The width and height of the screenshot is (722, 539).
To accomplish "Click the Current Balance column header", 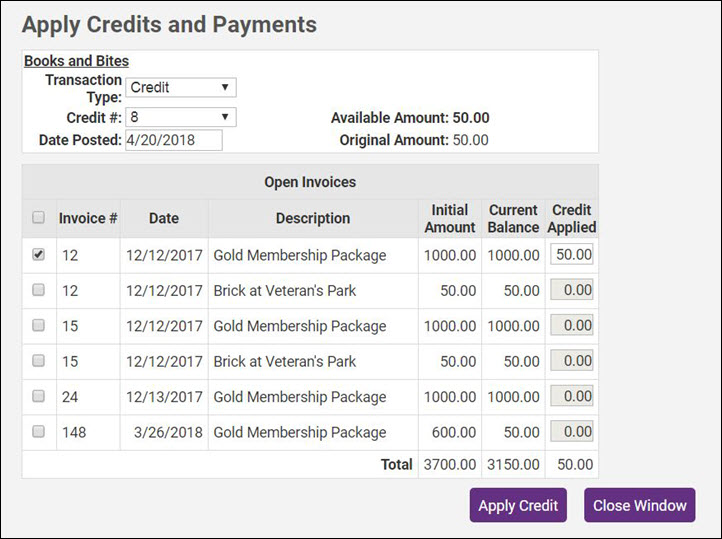I will coord(513,218).
